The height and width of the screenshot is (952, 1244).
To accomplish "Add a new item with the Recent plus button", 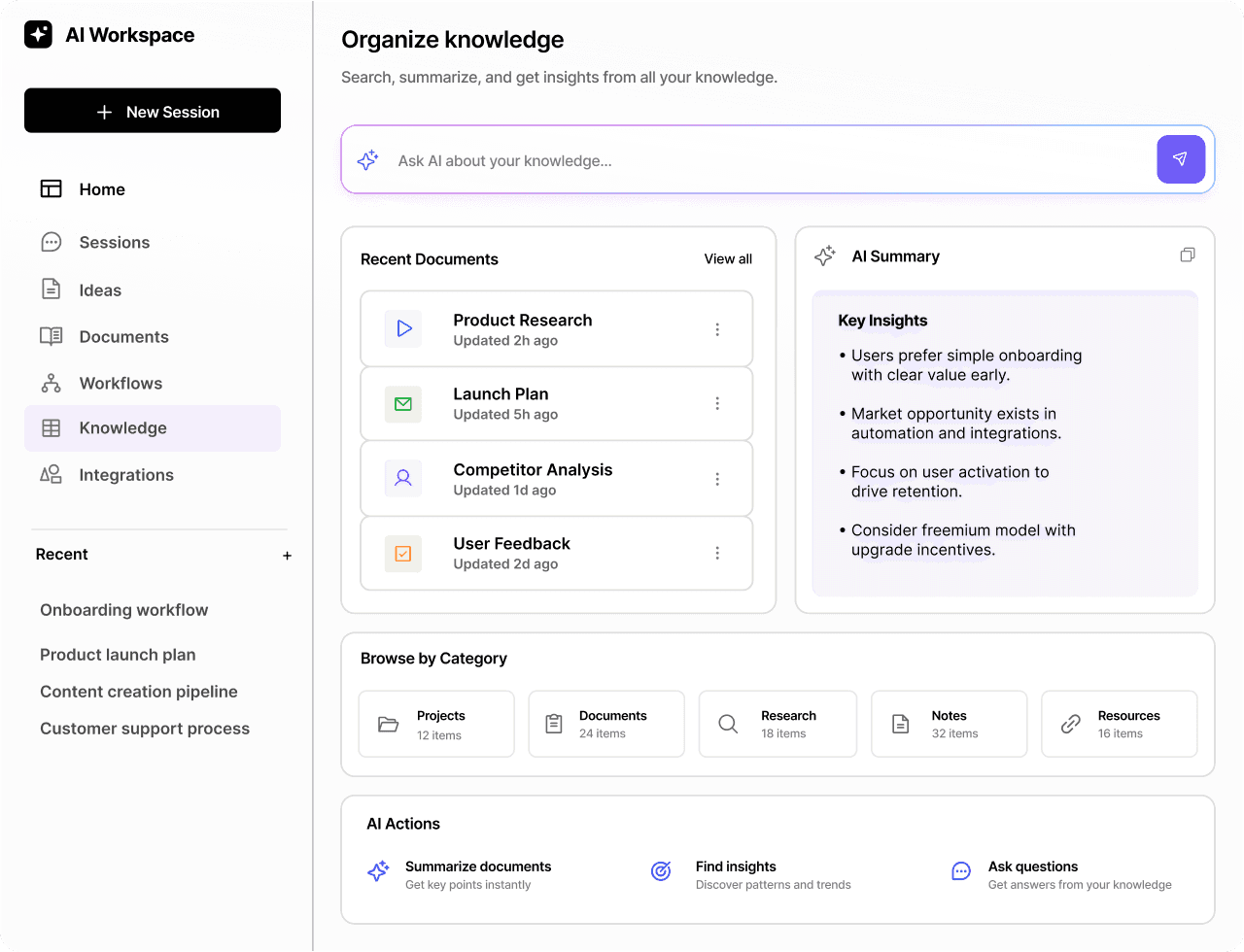I will click(287, 556).
